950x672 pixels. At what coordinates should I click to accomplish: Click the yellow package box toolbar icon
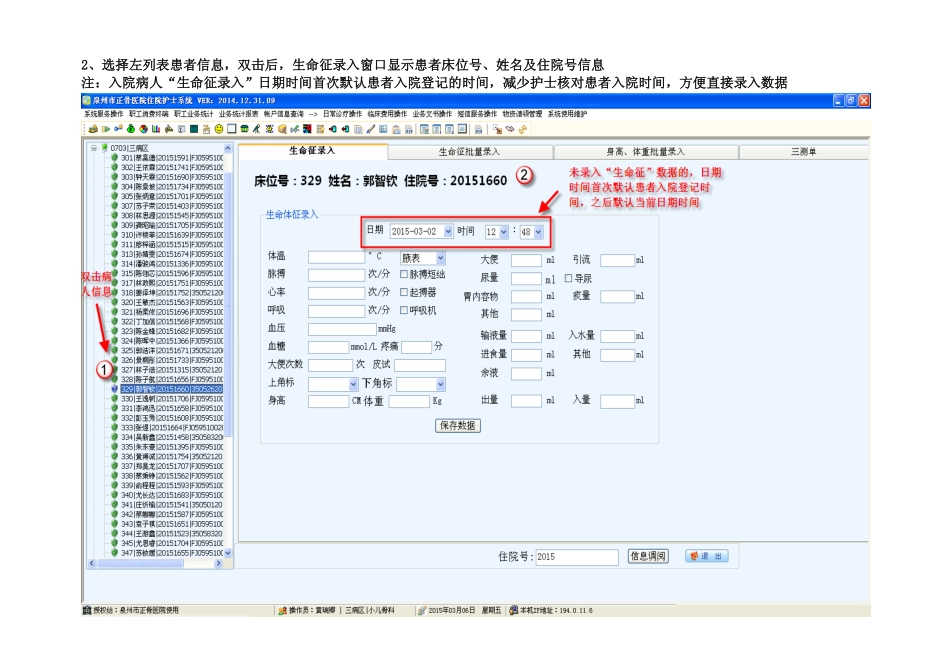tap(282, 129)
